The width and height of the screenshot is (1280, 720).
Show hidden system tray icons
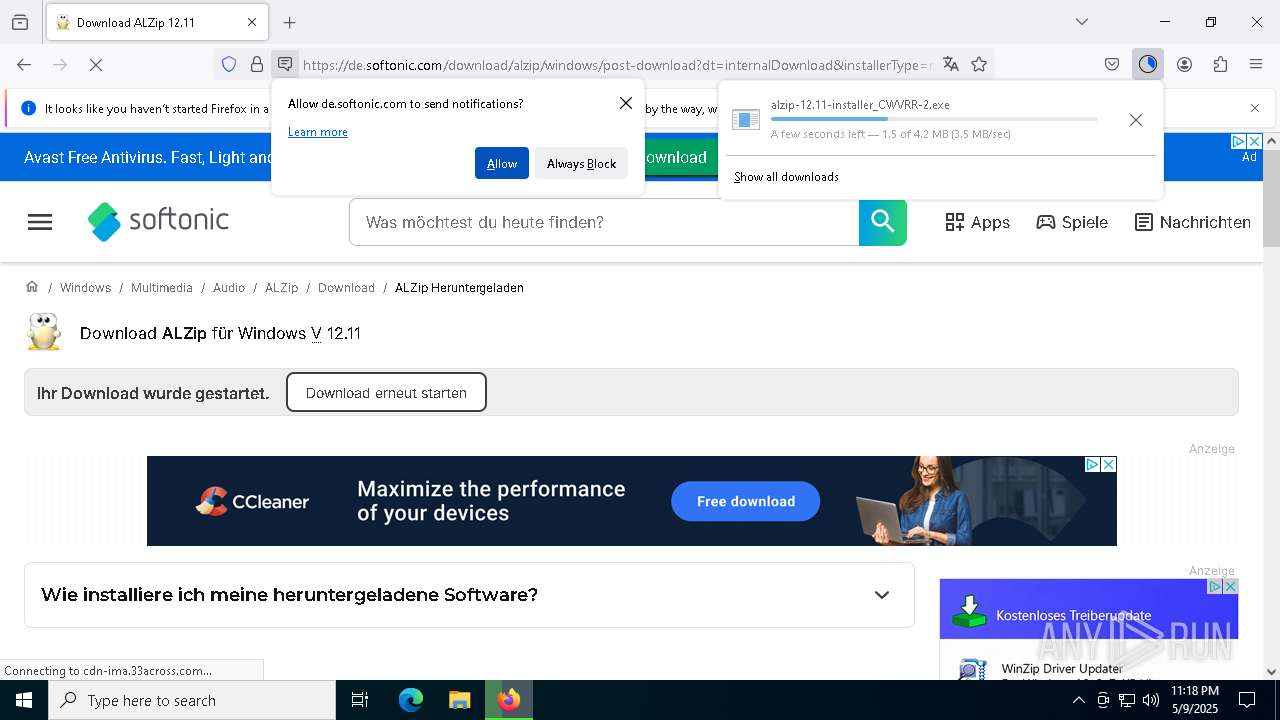(x=1078, y=700)
